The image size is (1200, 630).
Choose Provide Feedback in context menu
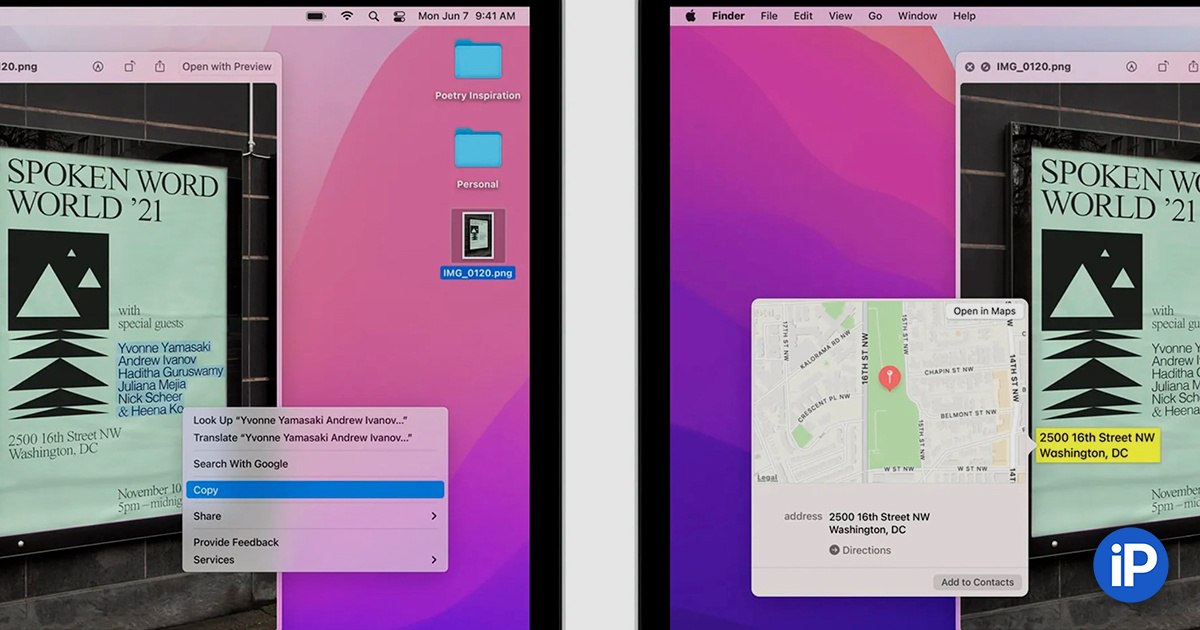point(313,542)
